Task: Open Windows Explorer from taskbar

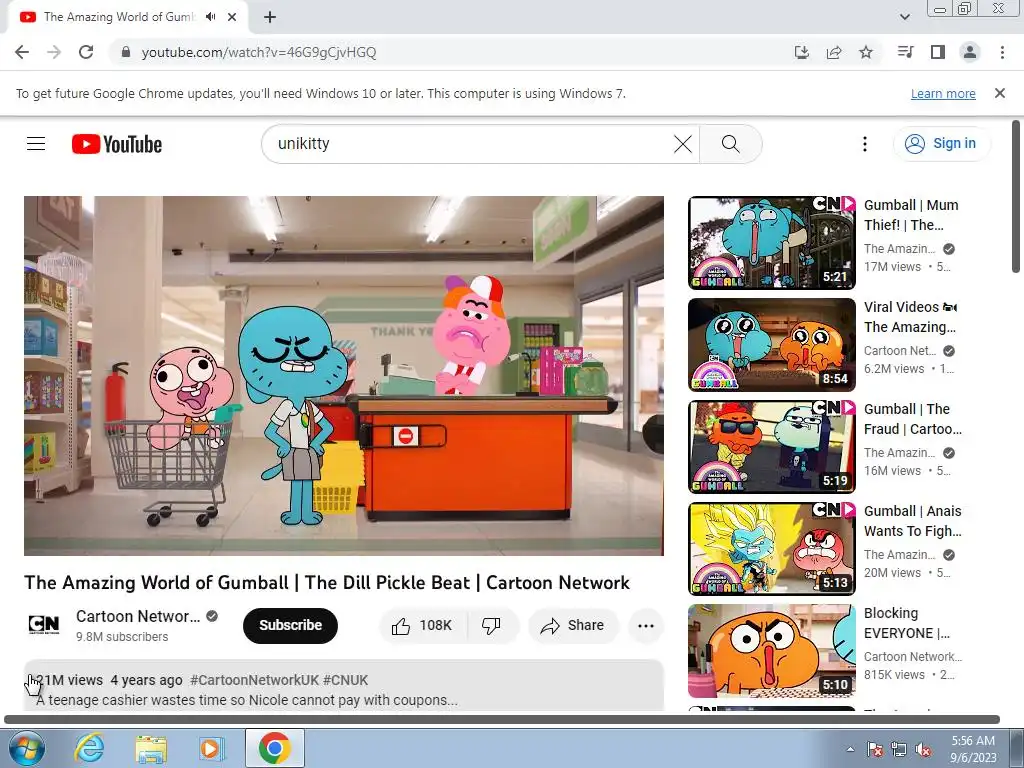Action: pyautogui.click(x=151, y=748)
